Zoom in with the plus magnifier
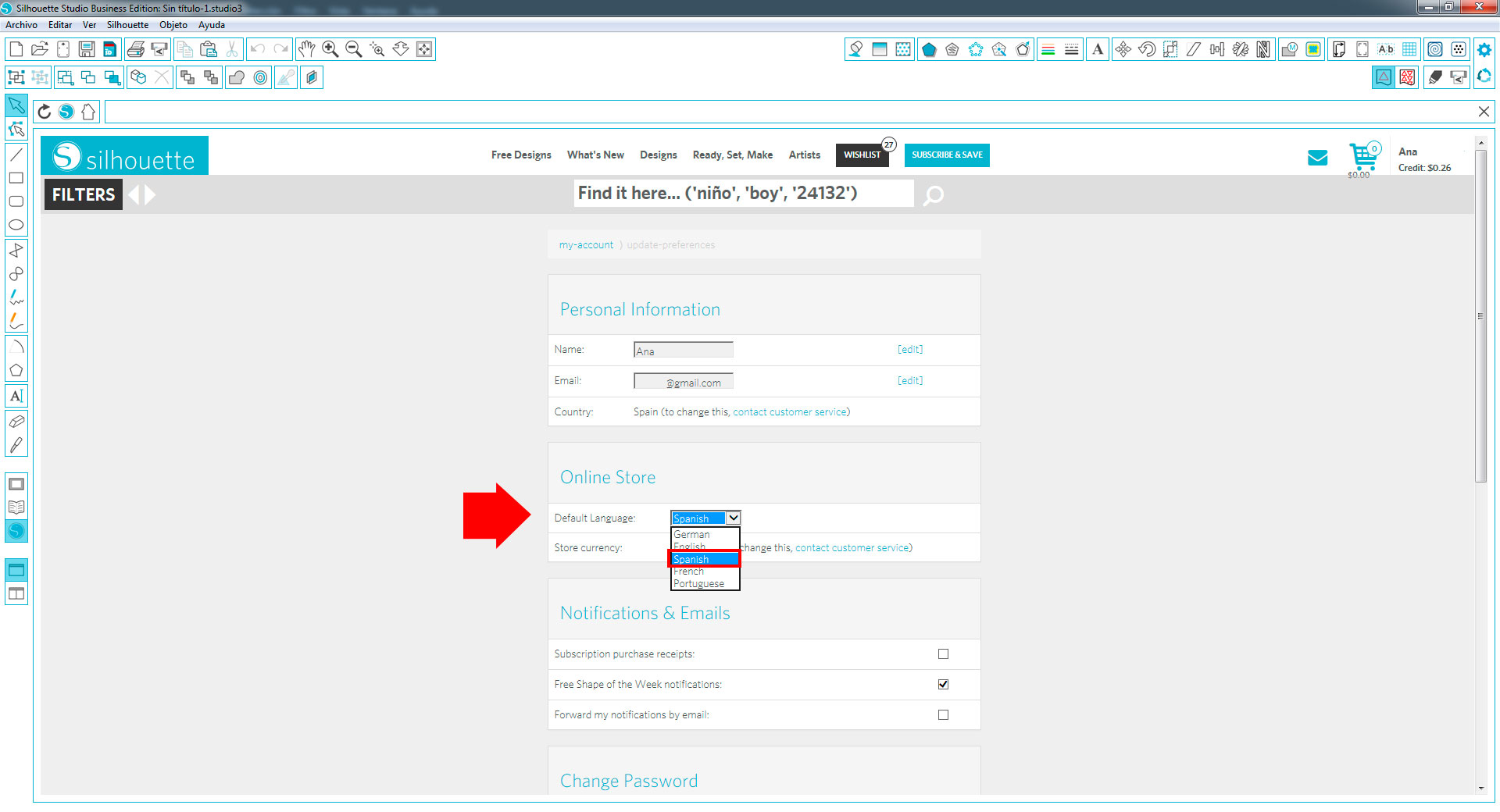 tap(330, 49)
